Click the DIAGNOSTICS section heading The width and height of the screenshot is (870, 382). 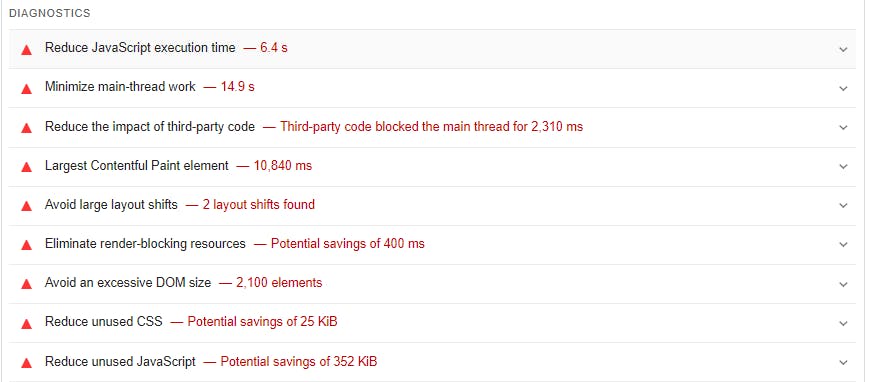50,13
